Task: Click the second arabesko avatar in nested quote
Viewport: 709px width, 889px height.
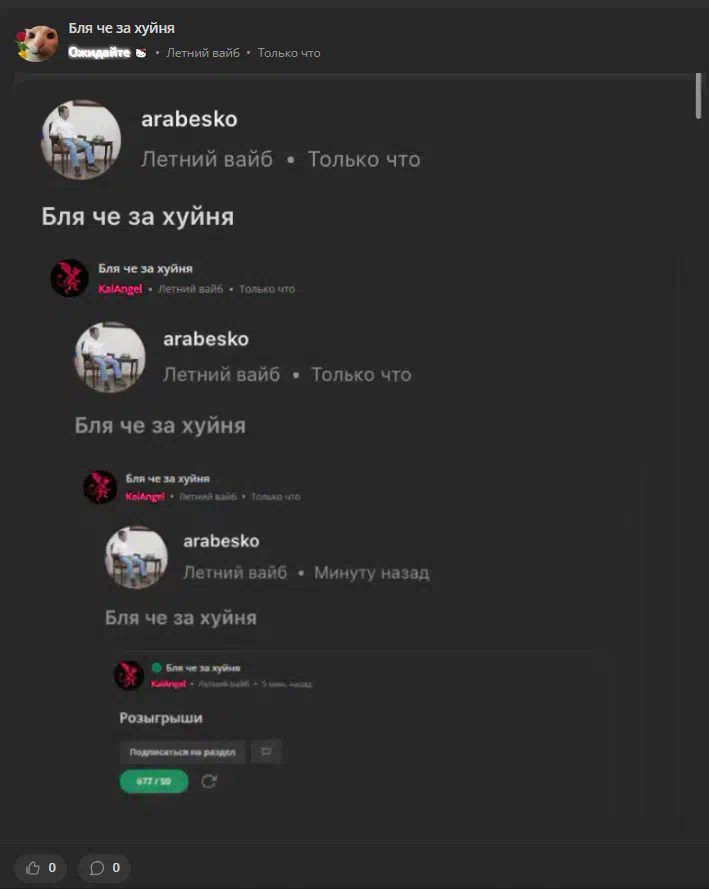Action: coord(109,357)
